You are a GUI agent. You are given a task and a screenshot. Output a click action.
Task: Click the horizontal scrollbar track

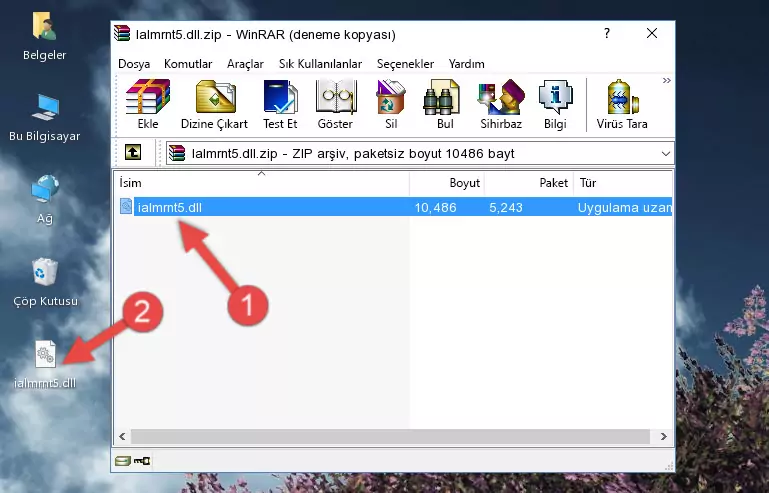click(390, 436)
